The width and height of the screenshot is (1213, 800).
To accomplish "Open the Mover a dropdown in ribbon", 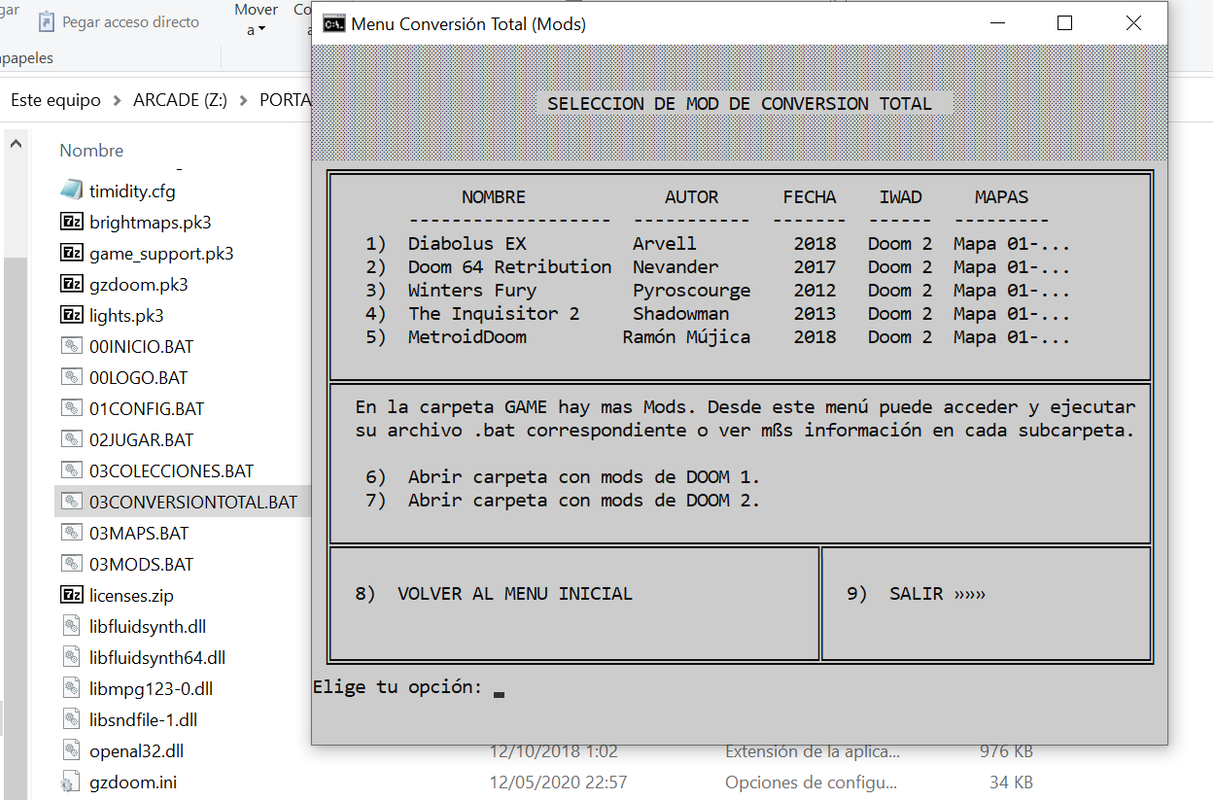I will (256, 20).
